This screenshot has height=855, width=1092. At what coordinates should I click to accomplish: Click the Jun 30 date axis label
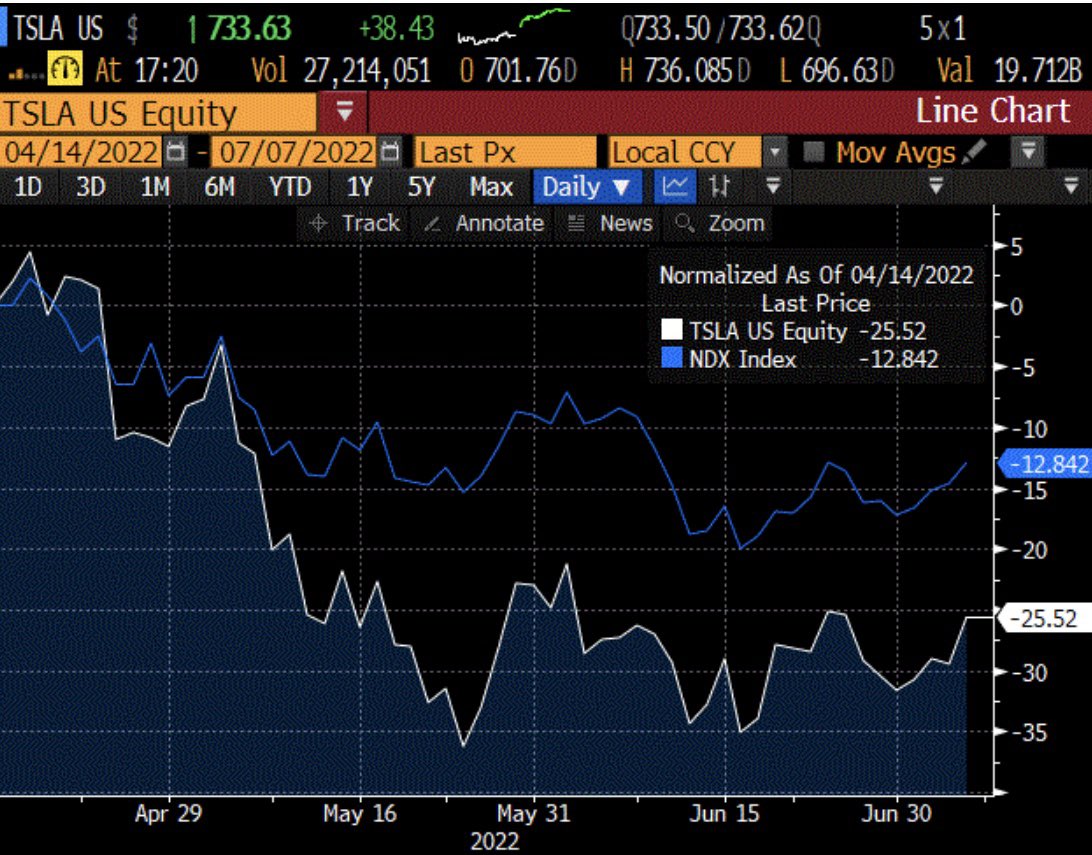(896, 813)
